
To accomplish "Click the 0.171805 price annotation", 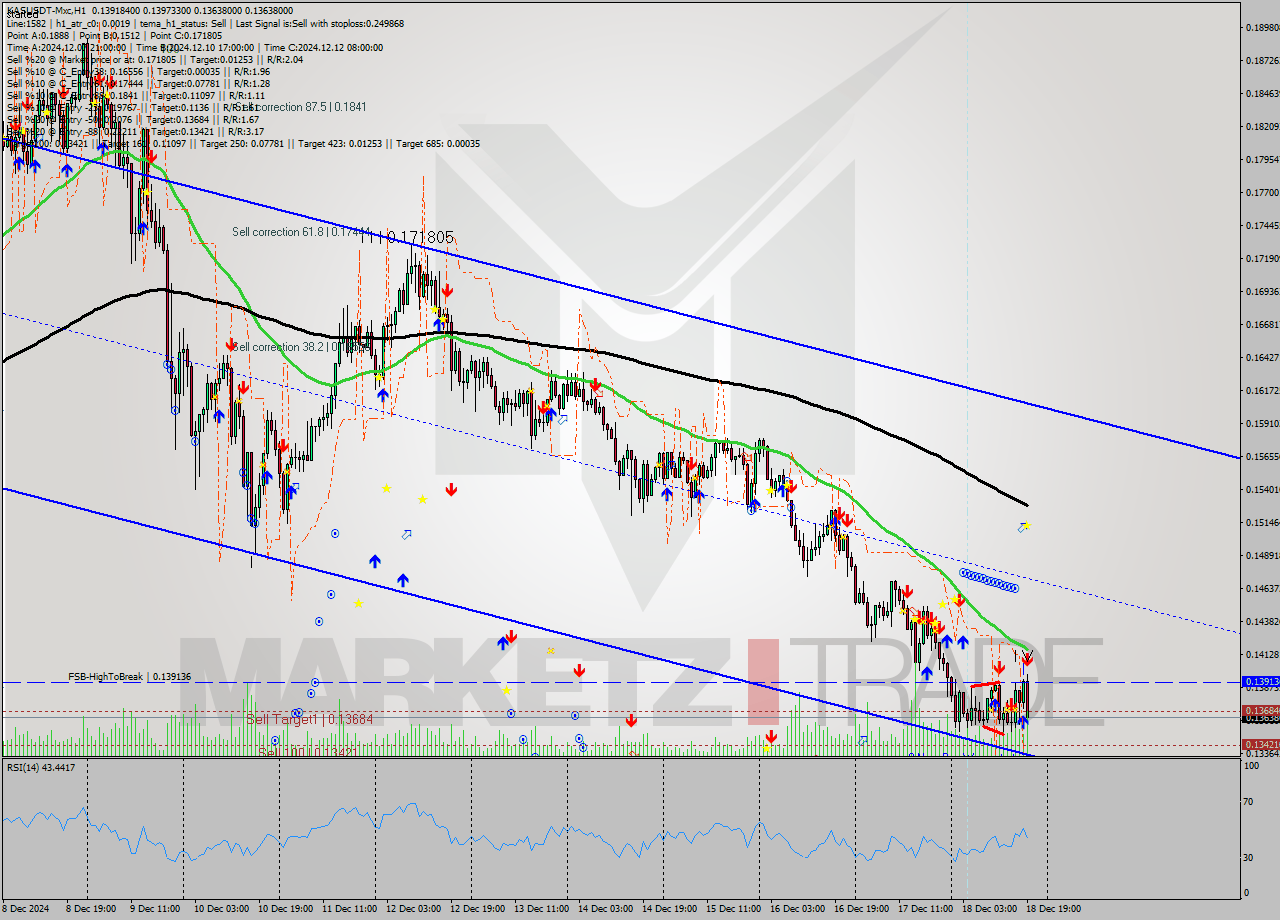I will pos(420,237).
